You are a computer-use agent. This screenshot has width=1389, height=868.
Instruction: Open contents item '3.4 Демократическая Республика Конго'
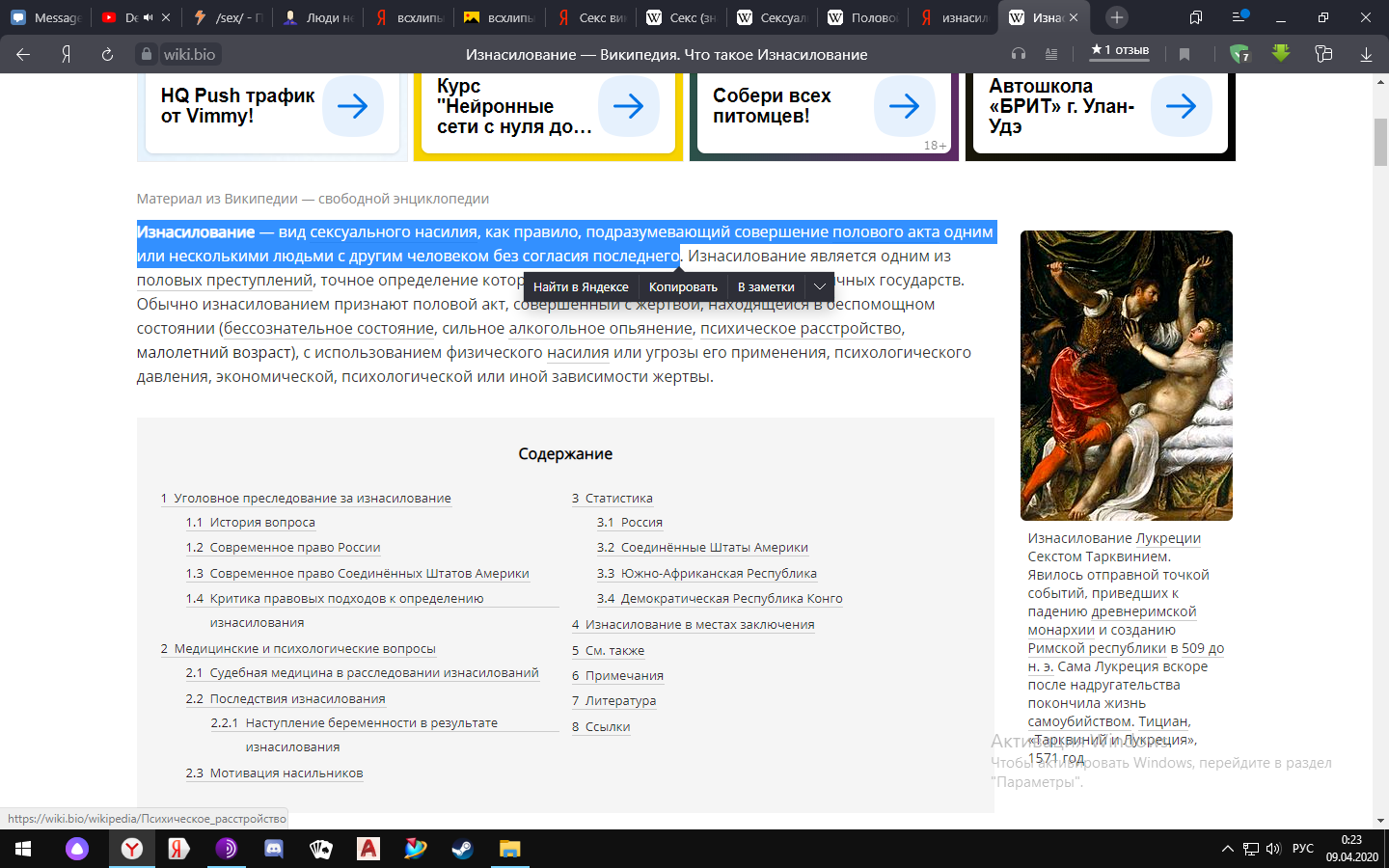[x=720, y=599]
